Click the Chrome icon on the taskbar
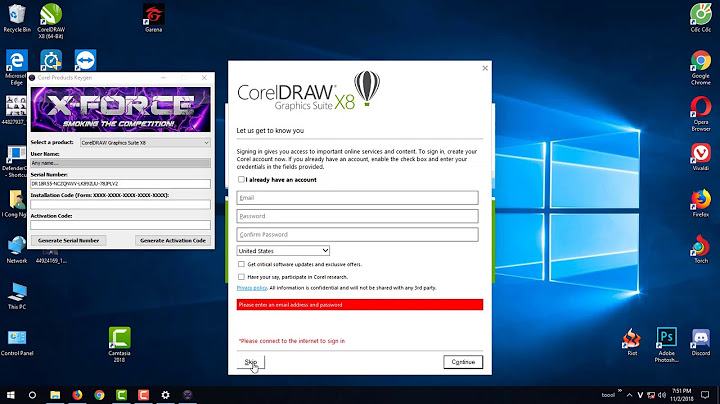Viewport: 720px width, 404px height. coord(99,395)
